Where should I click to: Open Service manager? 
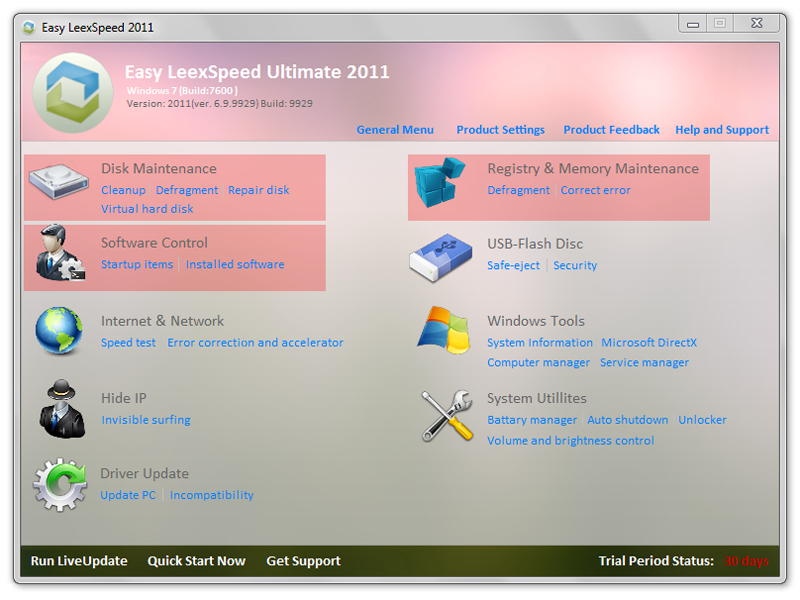point(644,362)
